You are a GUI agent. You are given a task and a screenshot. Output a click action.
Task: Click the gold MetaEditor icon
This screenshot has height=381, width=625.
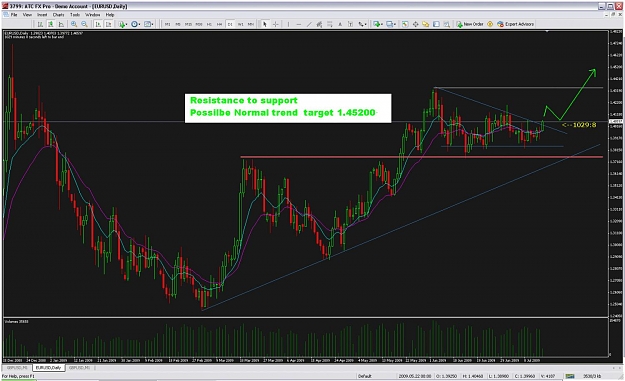point(490,24)
